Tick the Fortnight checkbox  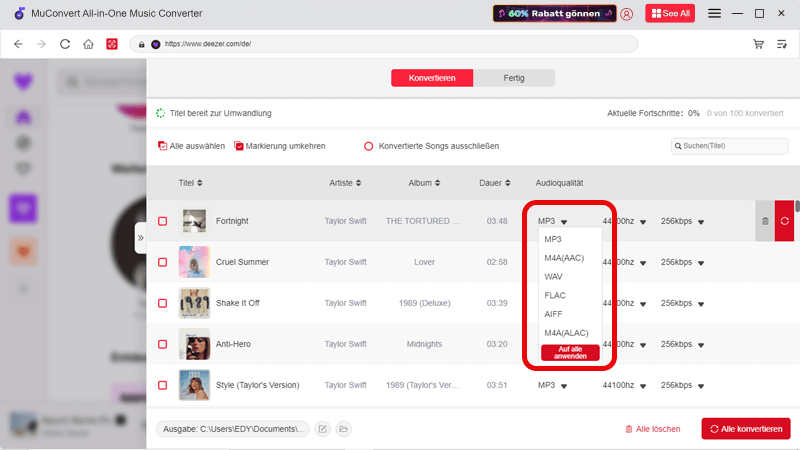(x=162, y=221)
